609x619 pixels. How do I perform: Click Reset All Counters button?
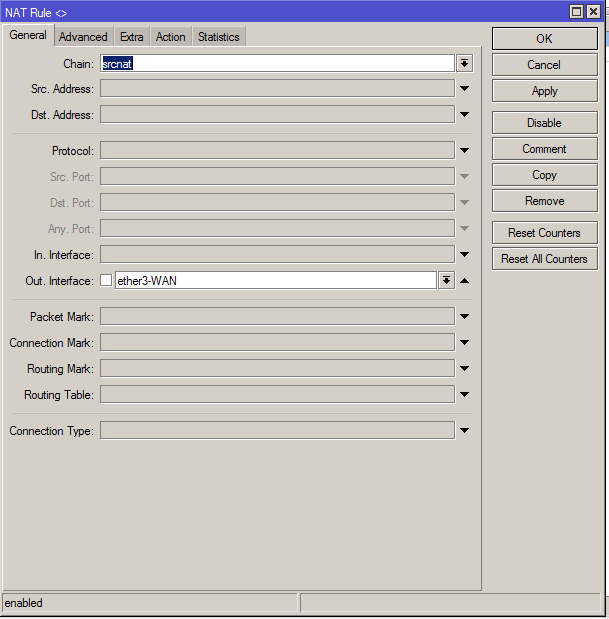[x=545, y=259]
